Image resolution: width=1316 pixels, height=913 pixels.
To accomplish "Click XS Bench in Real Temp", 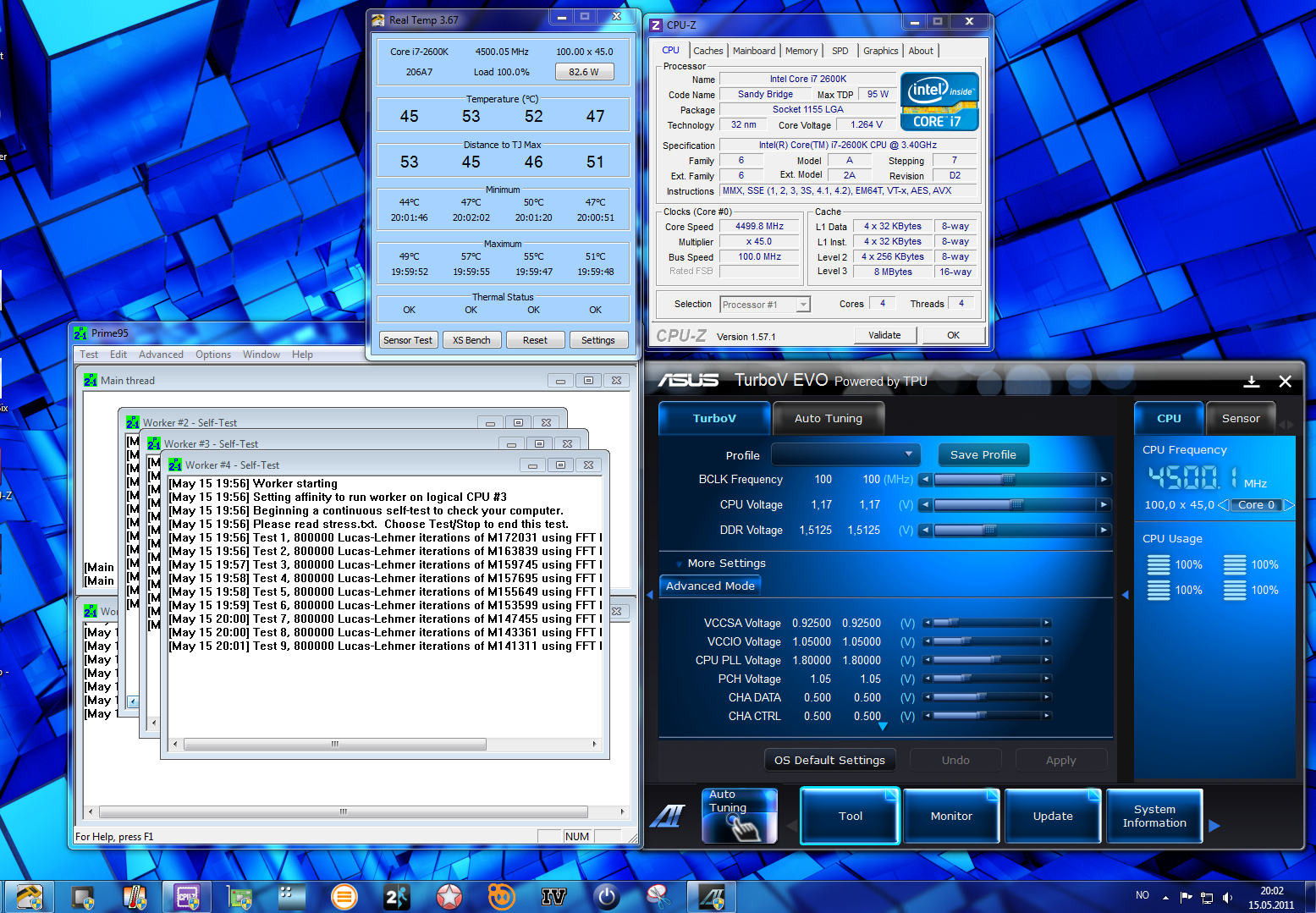I will pyautogui.click(x=471, y=340).
